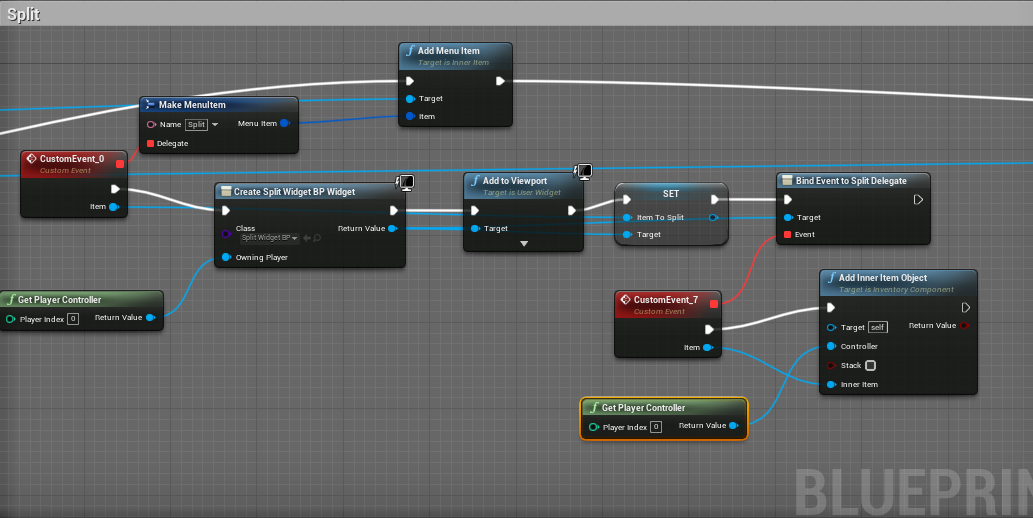Click SET node execution input pin
Image resolution: width=1033 pixels, height=518 pixels.
click(x=627, y=200)
